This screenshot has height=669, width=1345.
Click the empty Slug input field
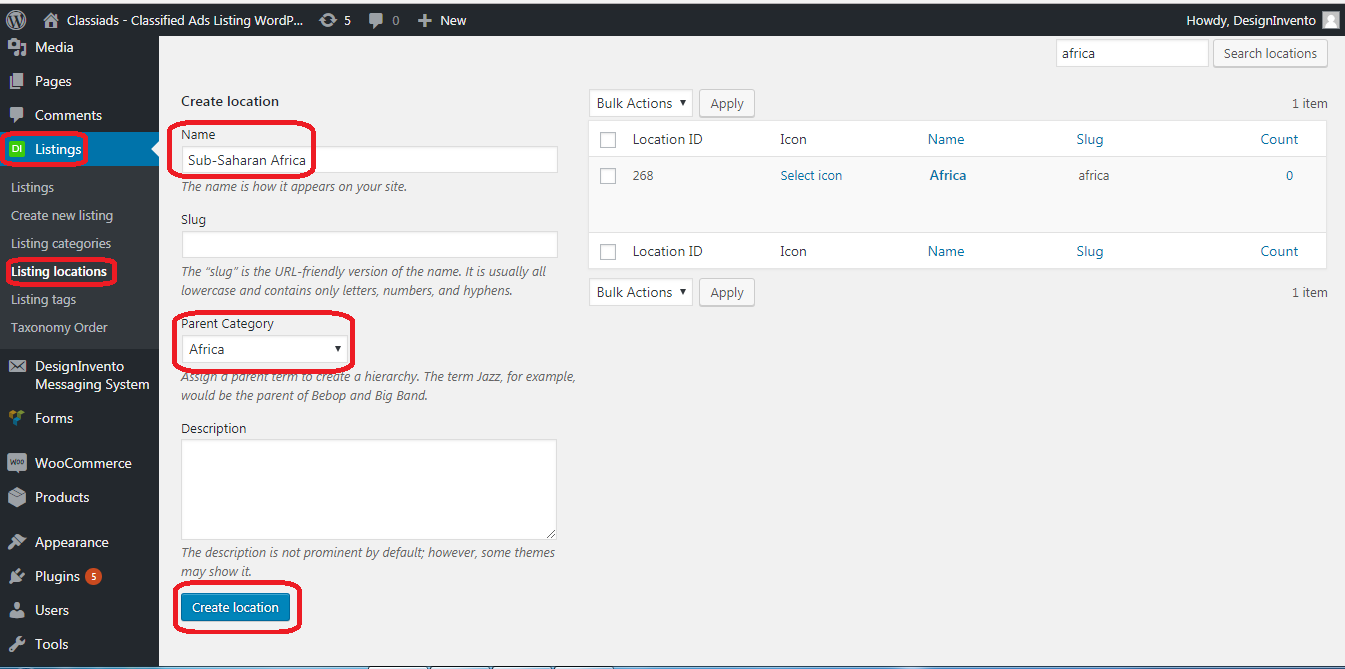pos(369,245)
